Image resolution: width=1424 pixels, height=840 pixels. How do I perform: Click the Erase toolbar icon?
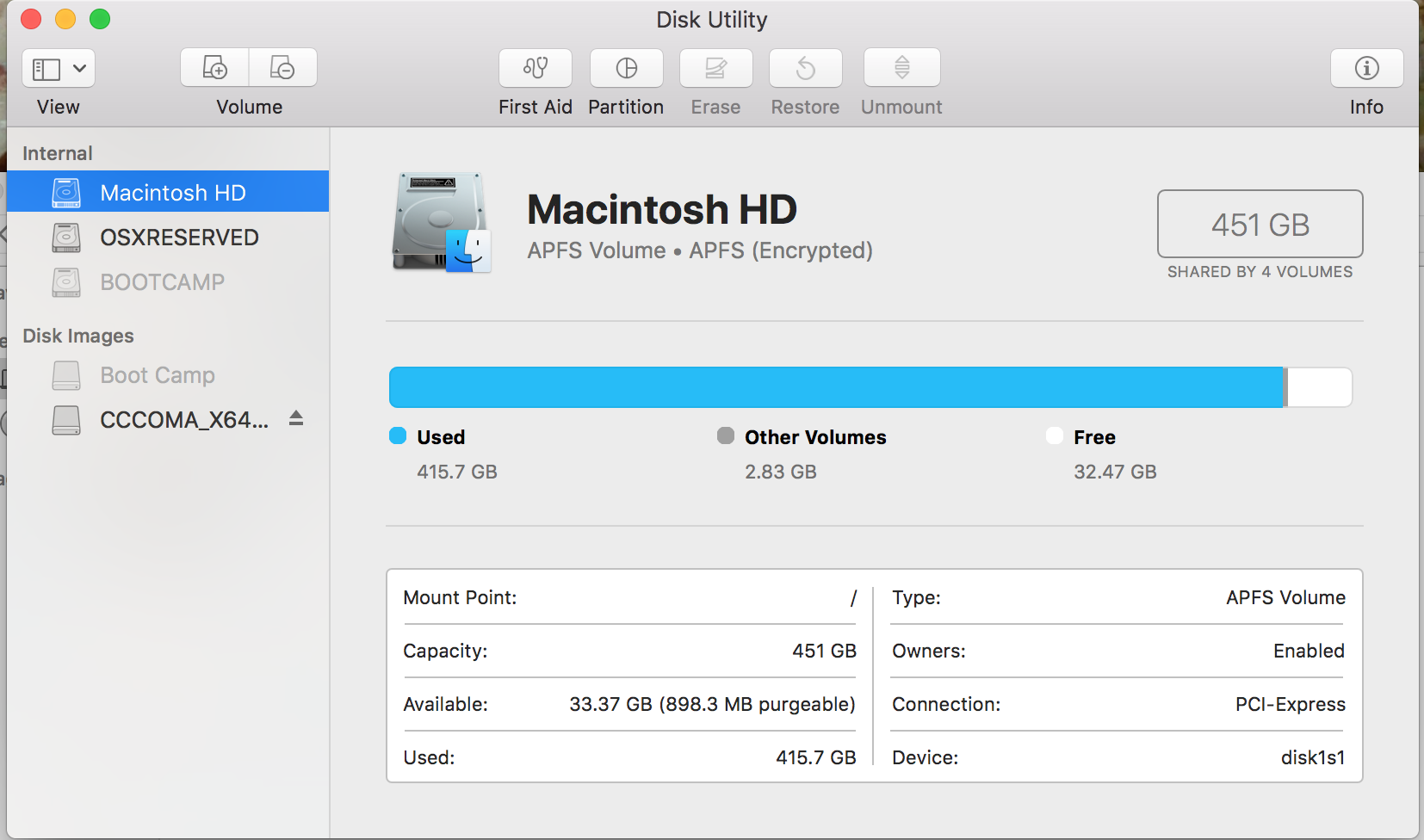pos(716,68)
